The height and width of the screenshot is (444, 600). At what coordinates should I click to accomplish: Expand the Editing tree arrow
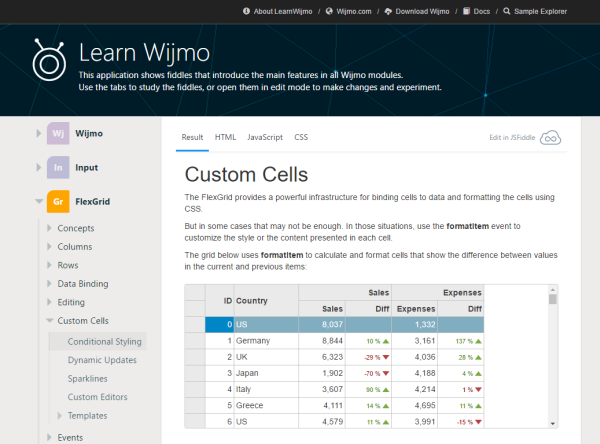49,302
